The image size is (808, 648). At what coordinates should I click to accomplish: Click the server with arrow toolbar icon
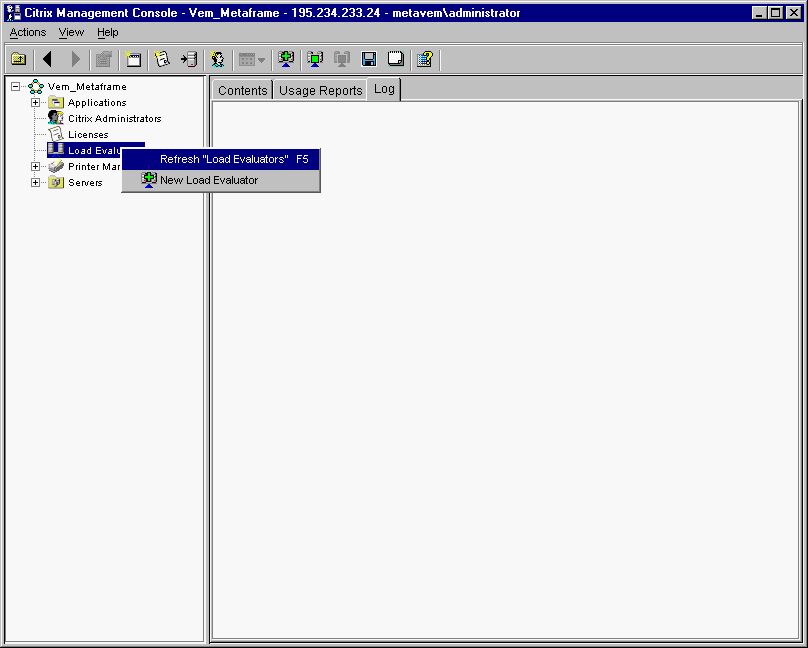point(189,59)
